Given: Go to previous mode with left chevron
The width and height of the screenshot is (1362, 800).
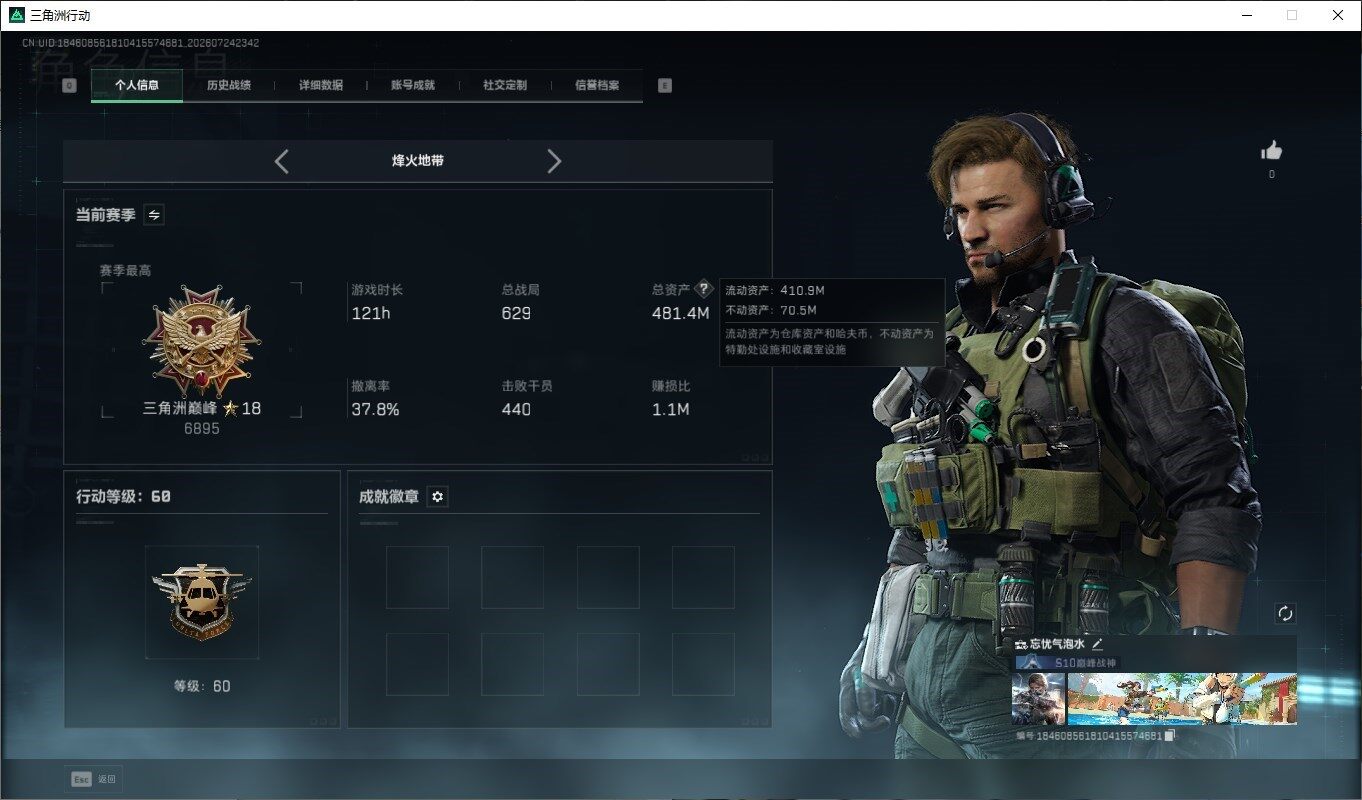Looking at the screenshot, I should (282, 161).
